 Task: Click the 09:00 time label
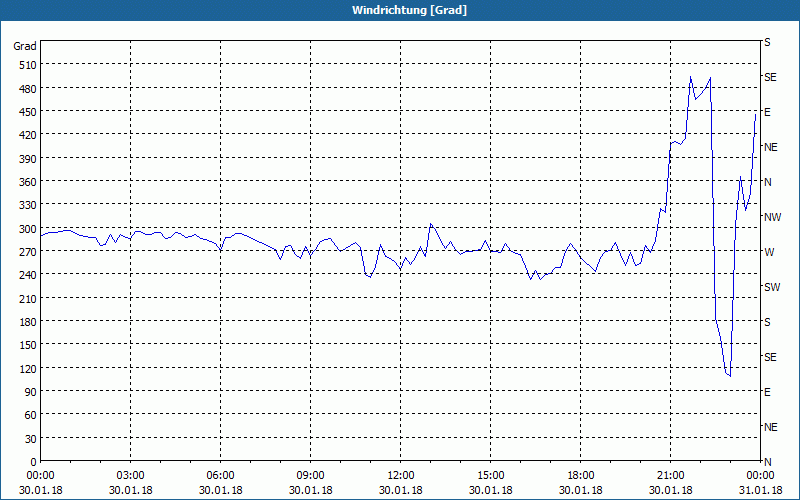tap(311, 476)
